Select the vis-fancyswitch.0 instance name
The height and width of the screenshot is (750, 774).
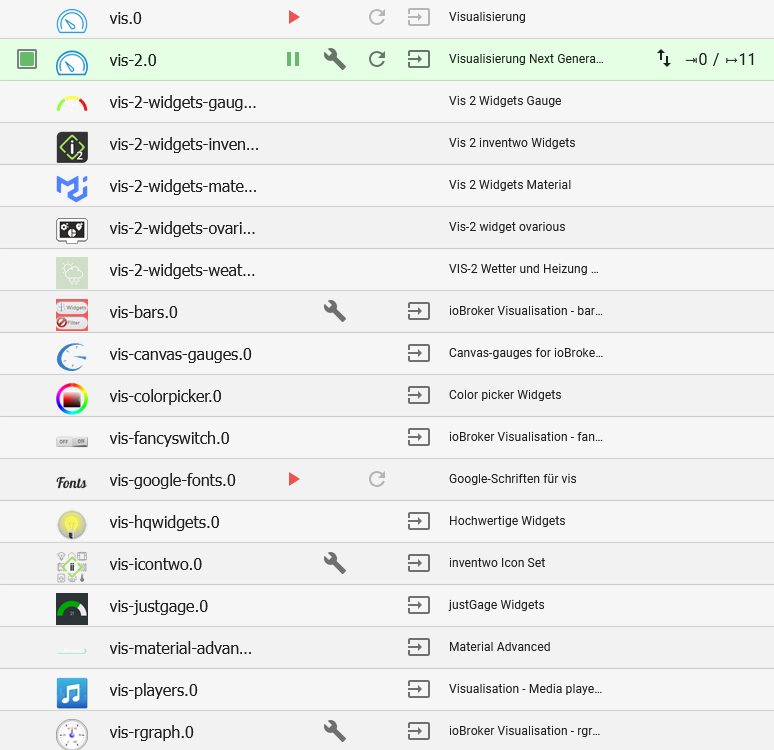(170, 438)
